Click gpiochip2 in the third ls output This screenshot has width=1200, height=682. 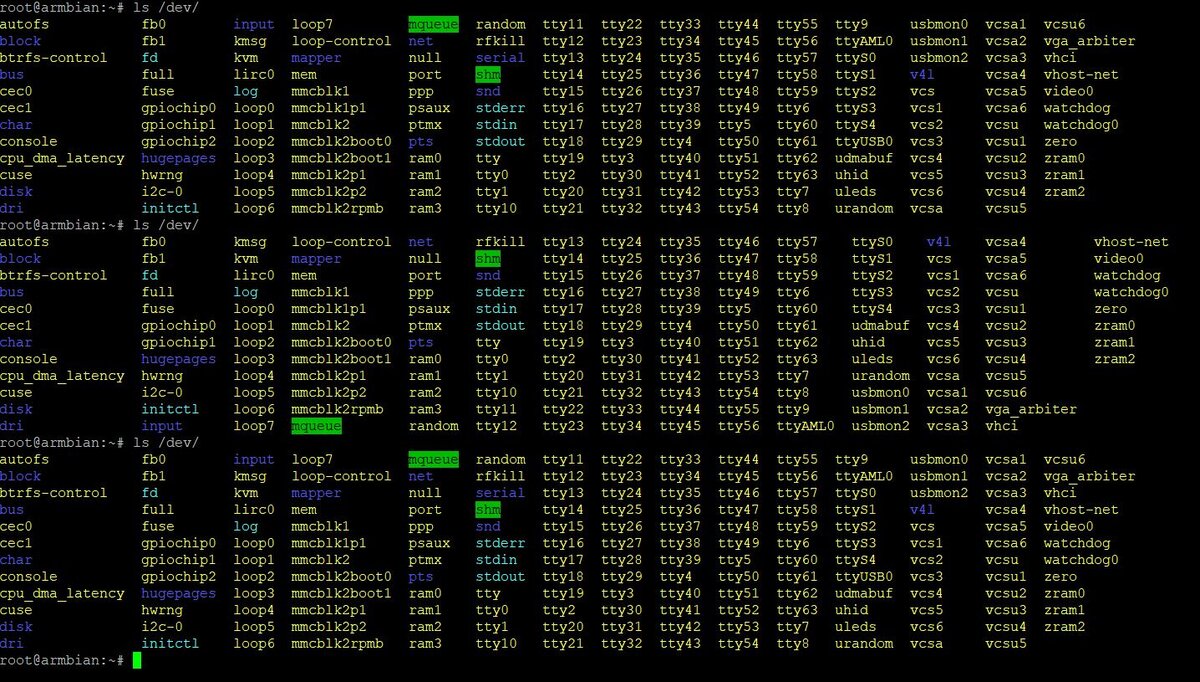[x=179, y=576]
